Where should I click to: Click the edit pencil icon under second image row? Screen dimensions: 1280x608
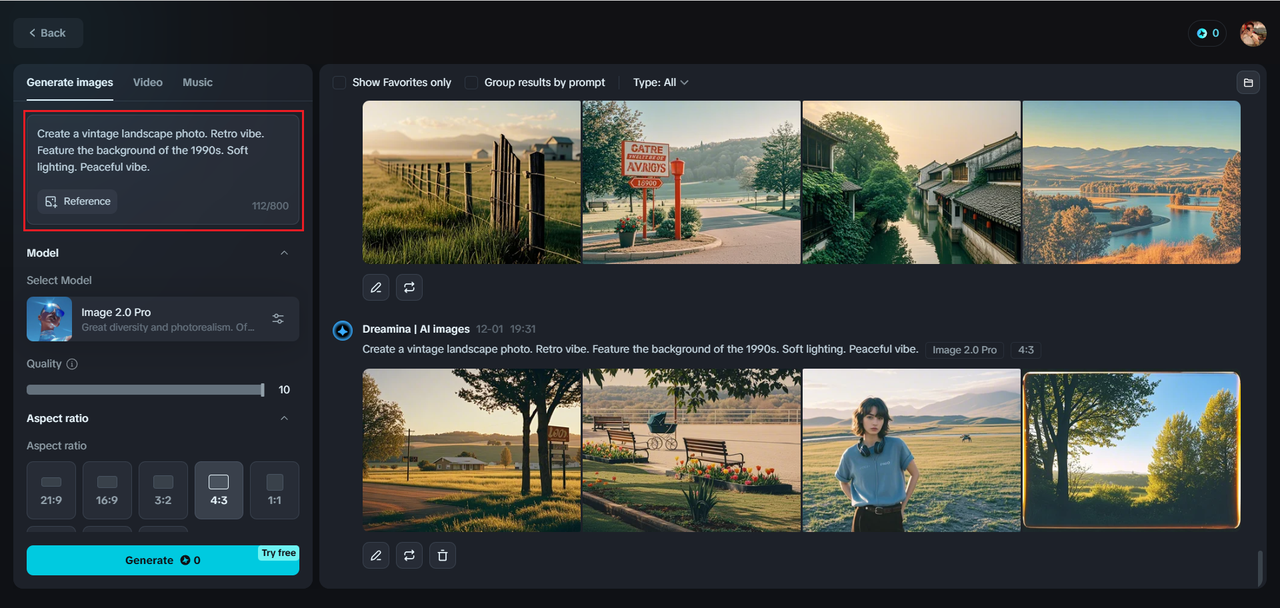(x=376, y=555)
